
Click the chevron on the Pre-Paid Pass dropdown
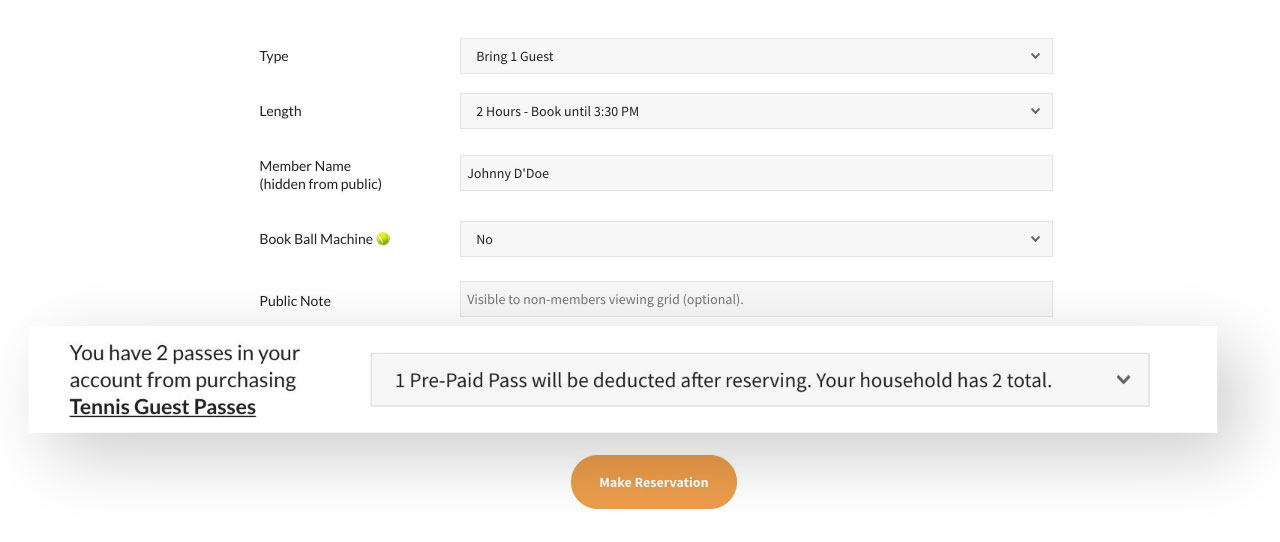pos(1123,380)
